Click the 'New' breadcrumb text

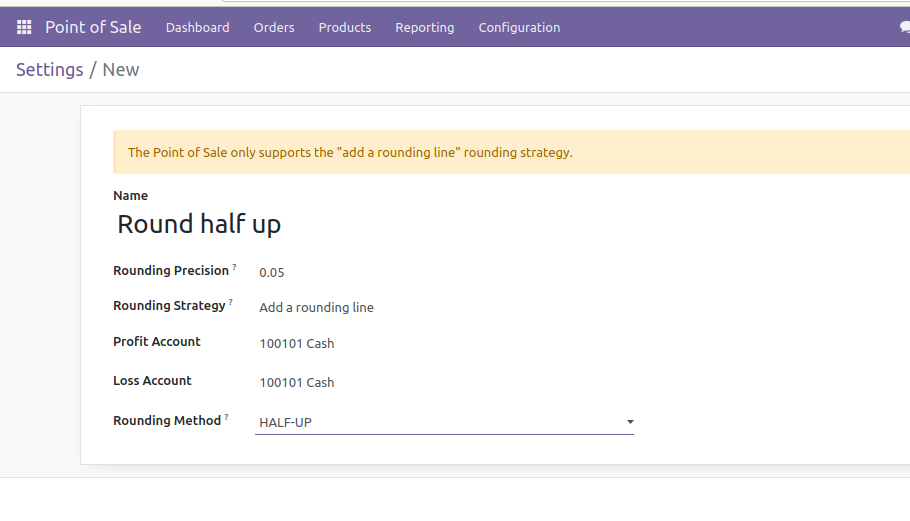click(121, 70)
